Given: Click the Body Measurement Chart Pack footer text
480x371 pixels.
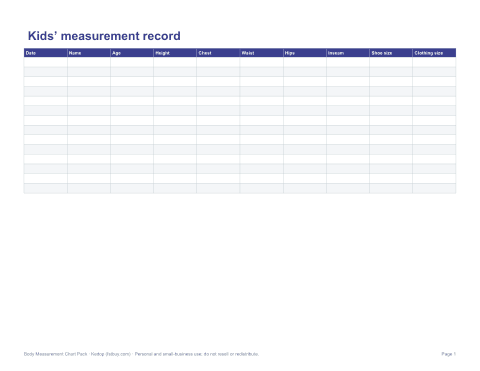Looking at the screenshot, I should (x=141, y=354).
